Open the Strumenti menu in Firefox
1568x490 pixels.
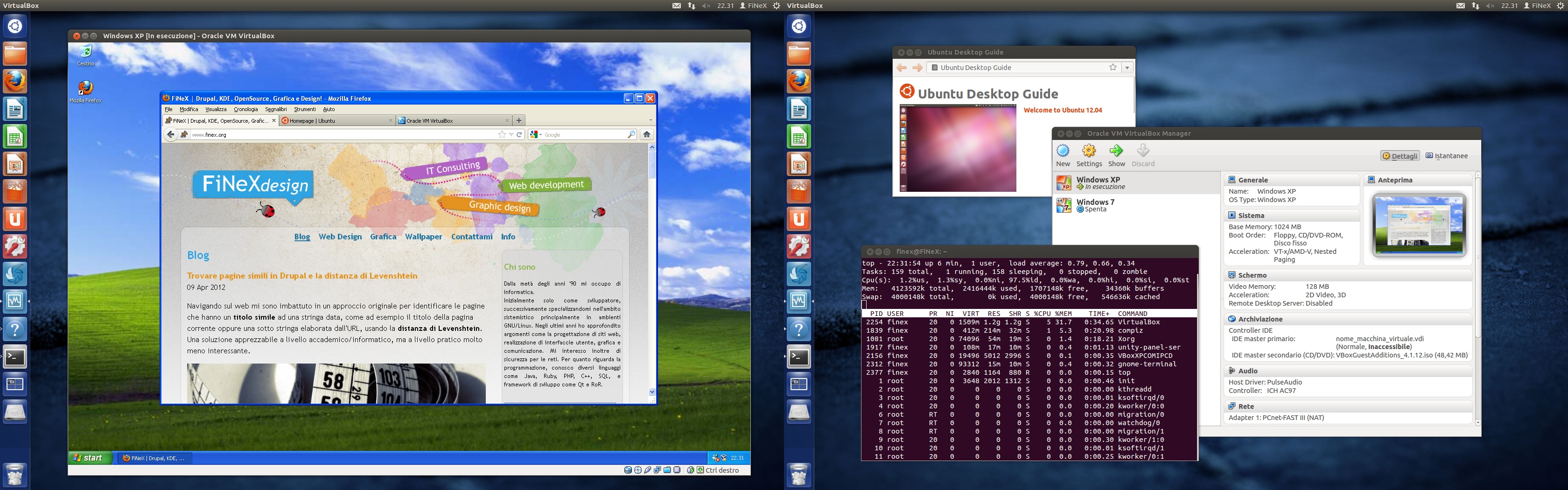pyautogui.click(x=305, y=109)
